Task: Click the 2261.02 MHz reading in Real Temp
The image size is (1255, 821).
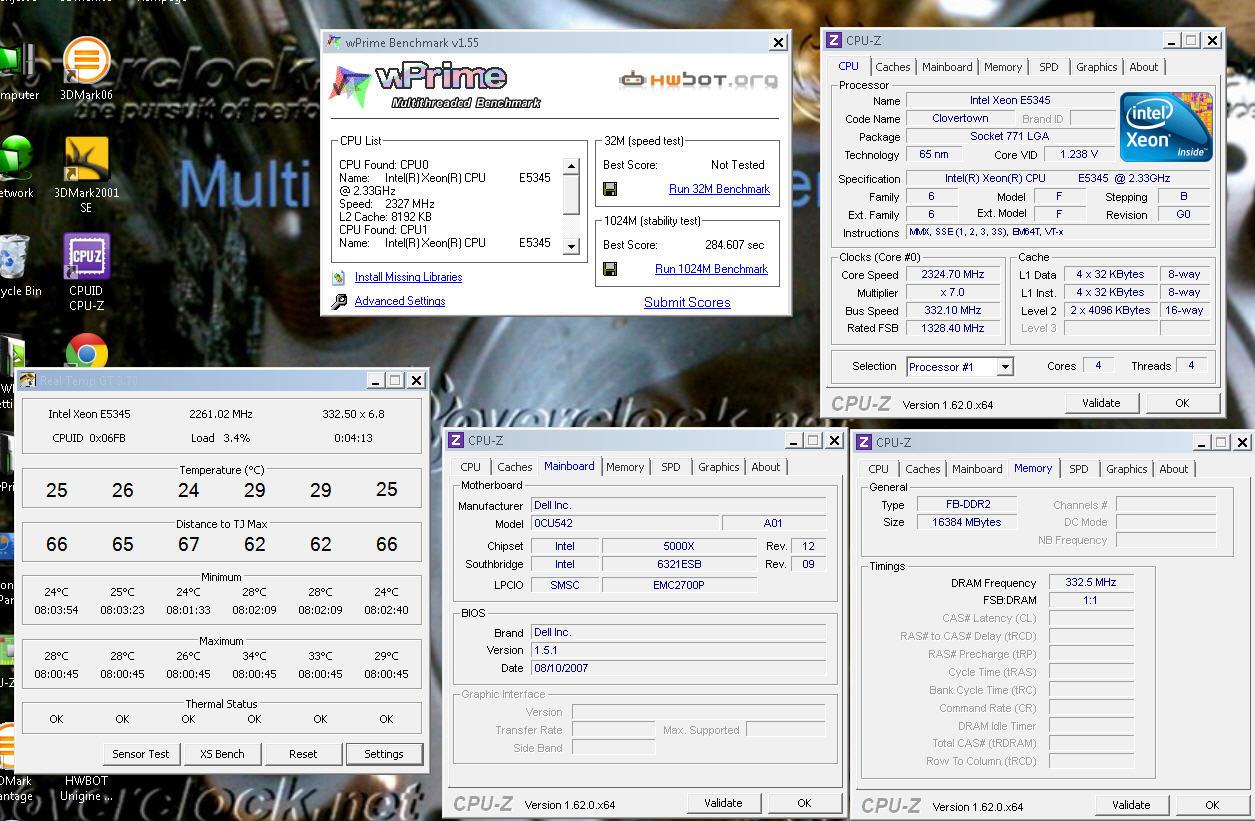Action: click(221, 414)
